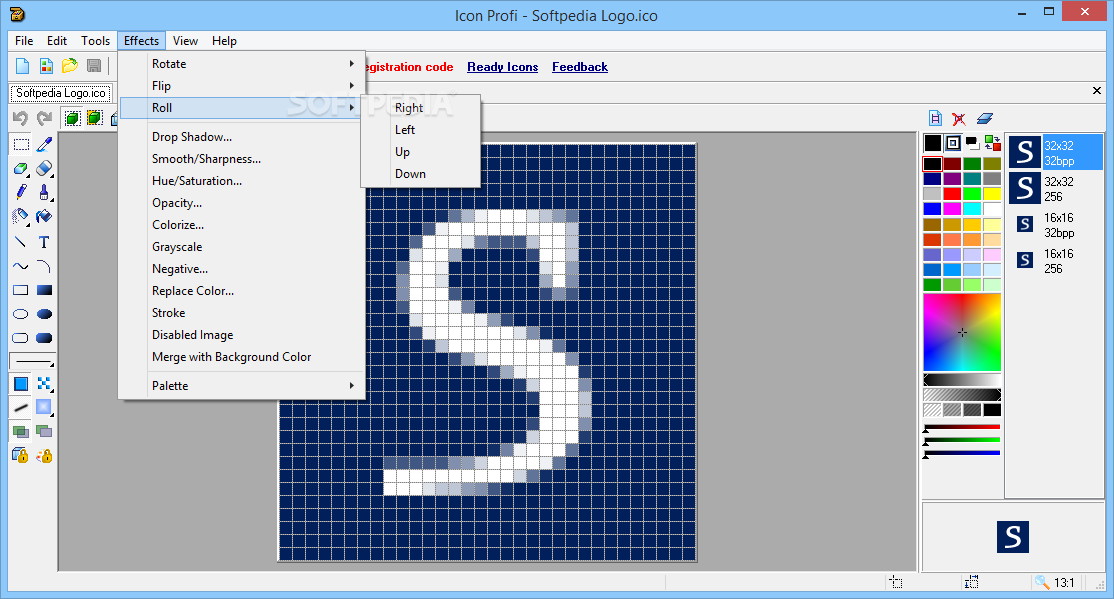Toggle the second overlapping squares mode

(x=44, y=431)
